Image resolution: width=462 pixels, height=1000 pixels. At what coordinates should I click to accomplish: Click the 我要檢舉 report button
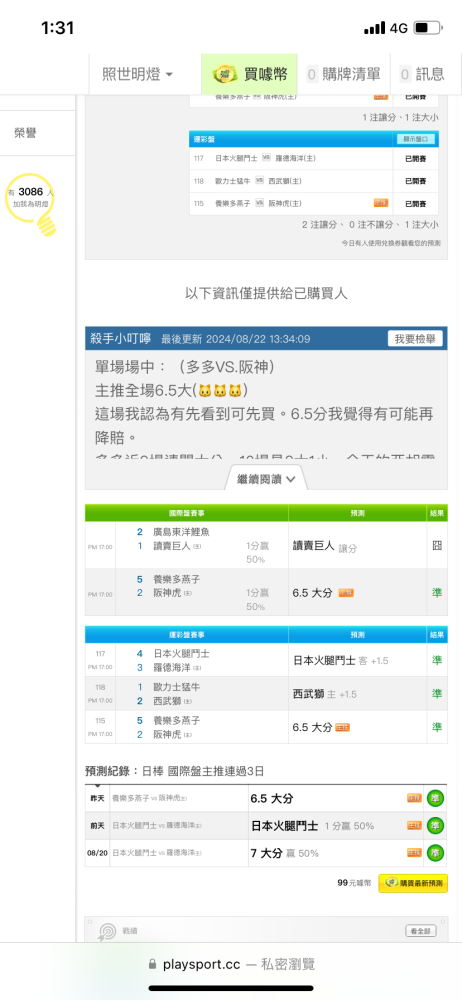click(415, 339)
